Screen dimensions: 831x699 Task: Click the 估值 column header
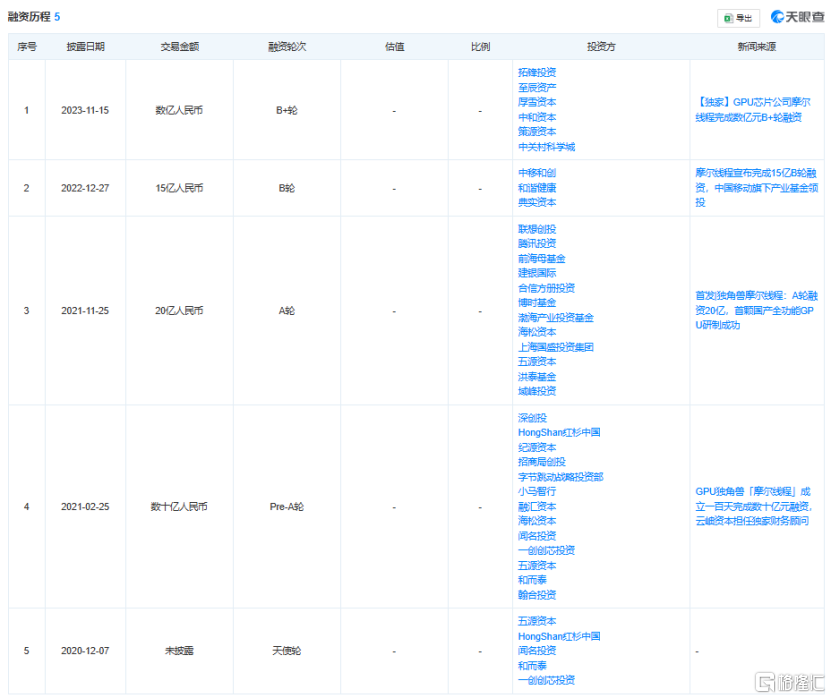pos(394,47)
